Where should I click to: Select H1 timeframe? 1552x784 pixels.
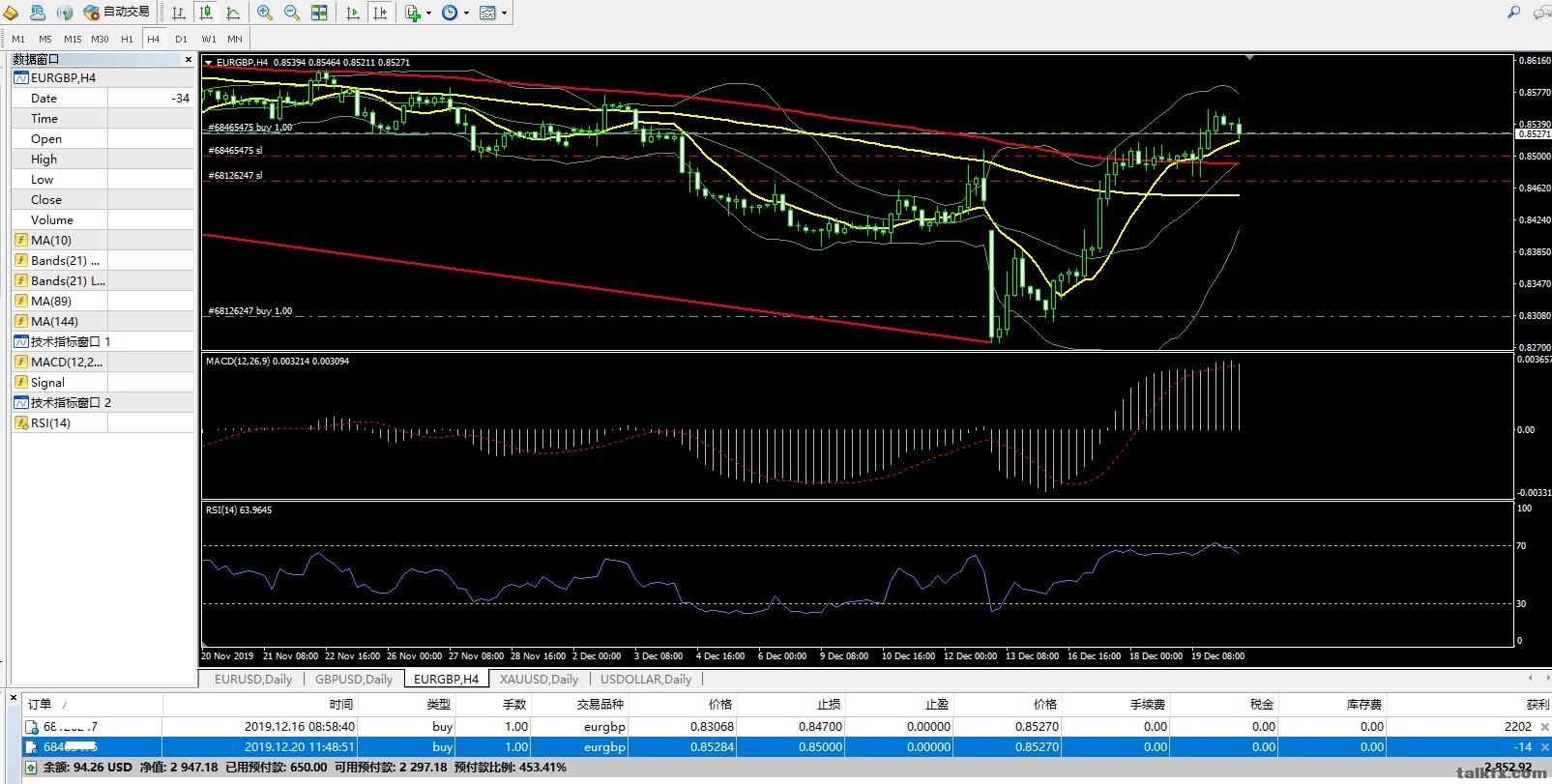click(x=127, y=39)
